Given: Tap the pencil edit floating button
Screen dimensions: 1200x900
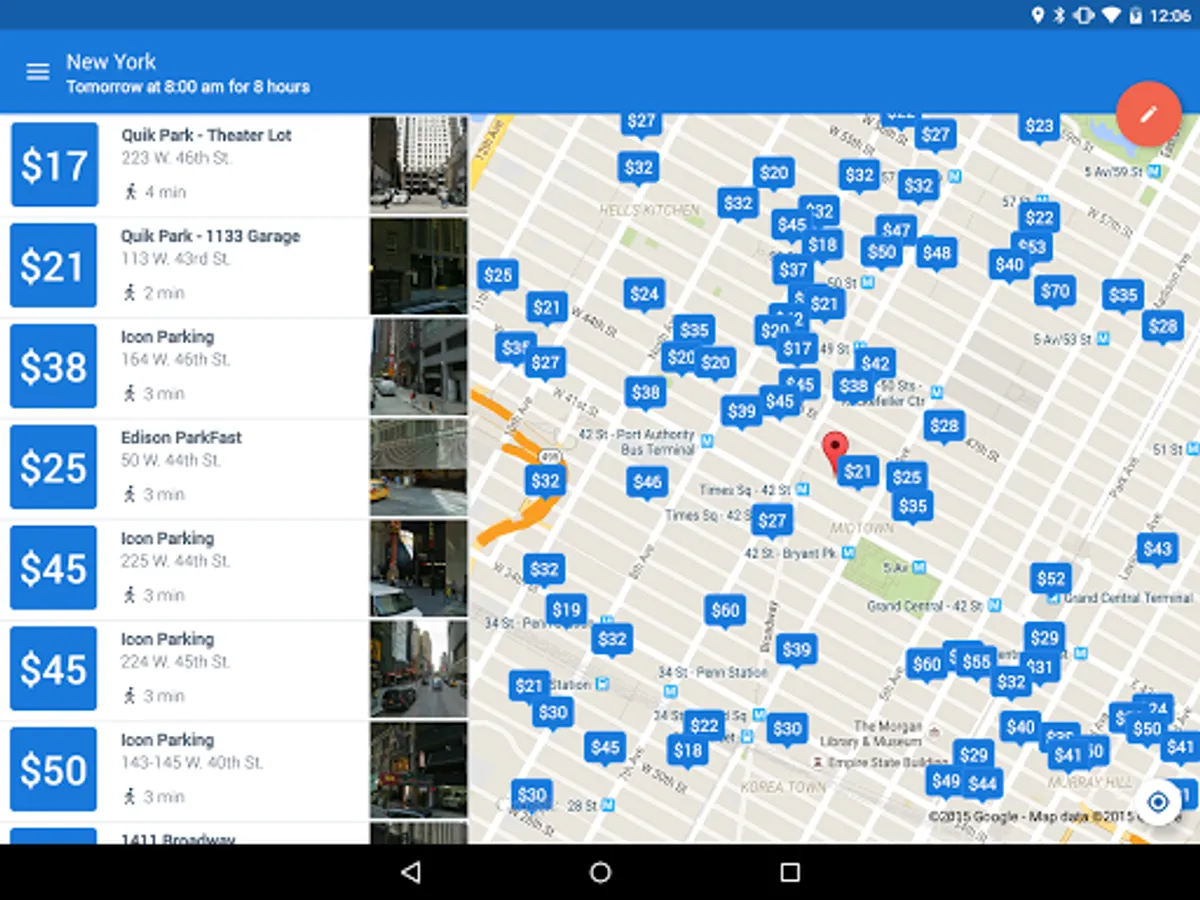Looking at the screenshot, I should click(1149, 114).
